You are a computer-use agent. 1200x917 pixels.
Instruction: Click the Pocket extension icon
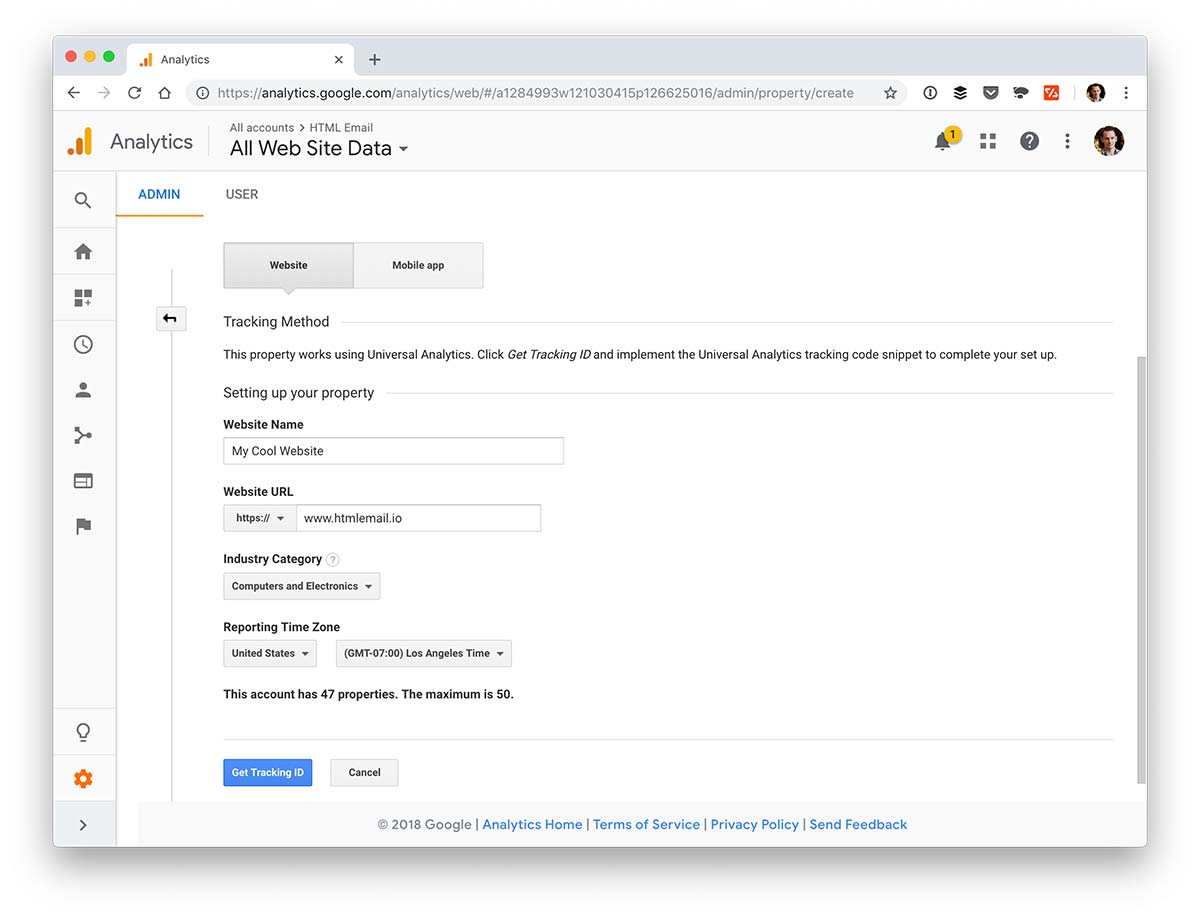coord(990,93)
